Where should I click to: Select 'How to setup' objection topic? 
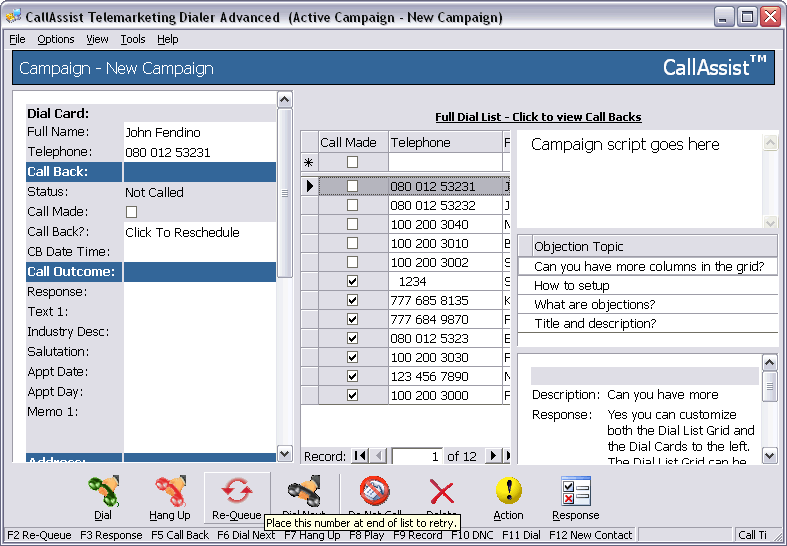572,285
